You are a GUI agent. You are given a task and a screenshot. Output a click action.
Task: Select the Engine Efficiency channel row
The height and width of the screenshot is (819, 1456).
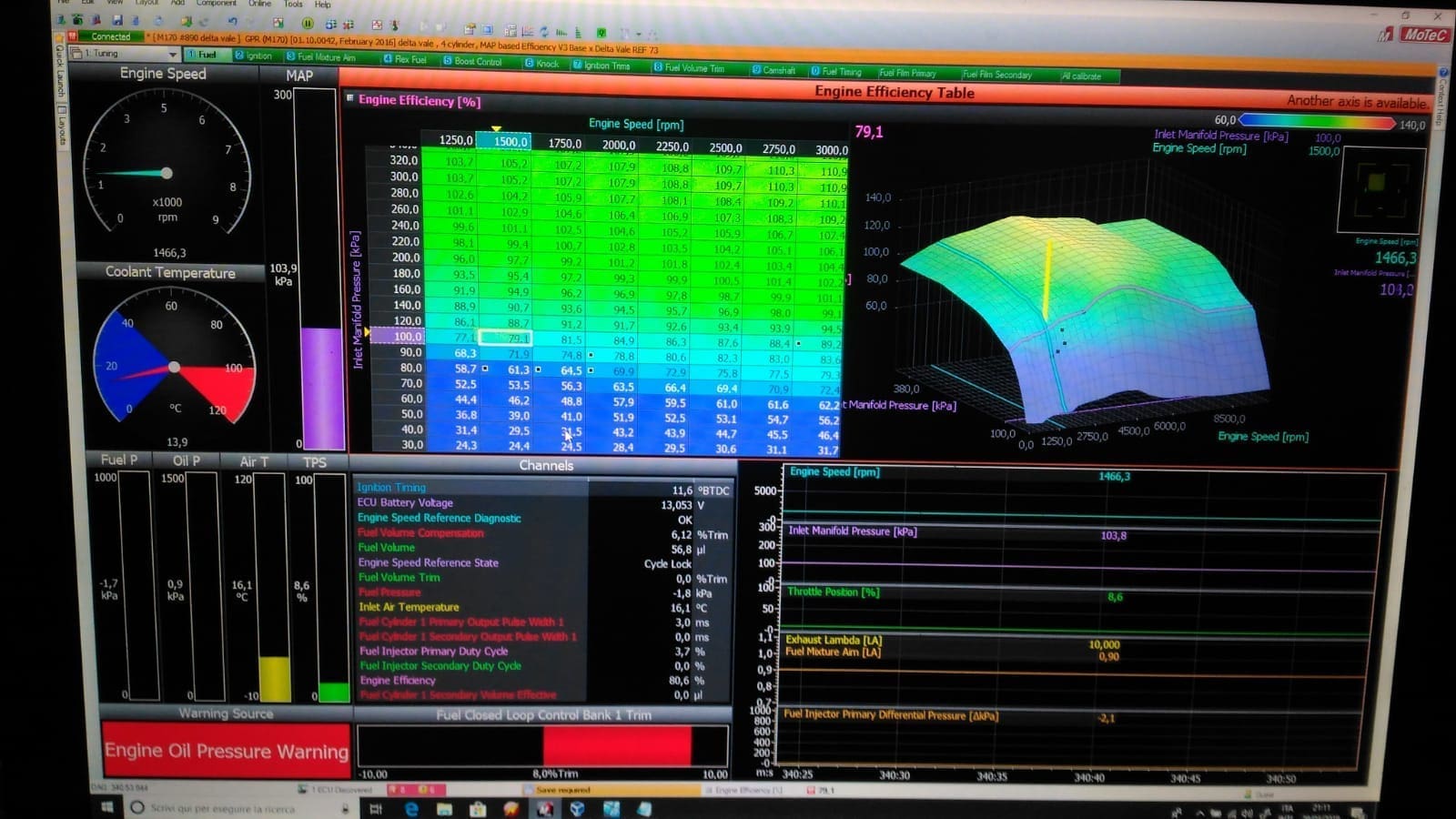coord(542,681)
